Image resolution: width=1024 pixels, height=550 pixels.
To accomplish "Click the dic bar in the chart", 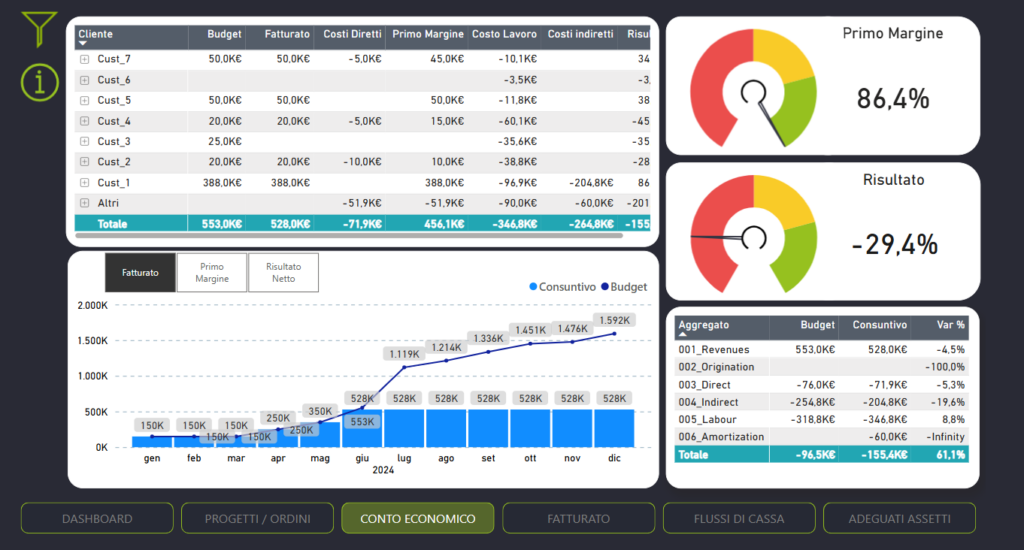I will coord(614,429).
